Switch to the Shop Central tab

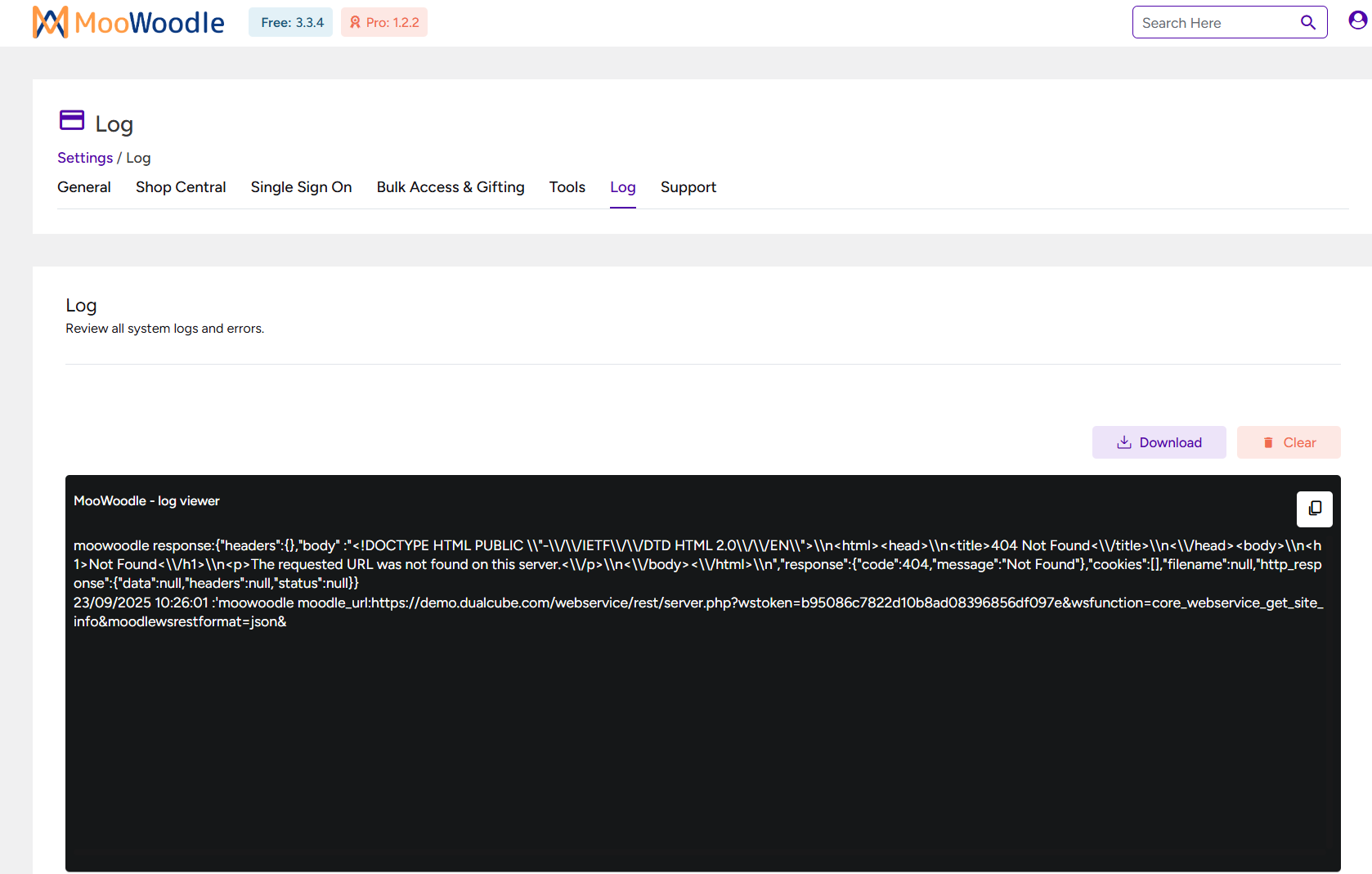pyautogui.click(x=181, y=187)
